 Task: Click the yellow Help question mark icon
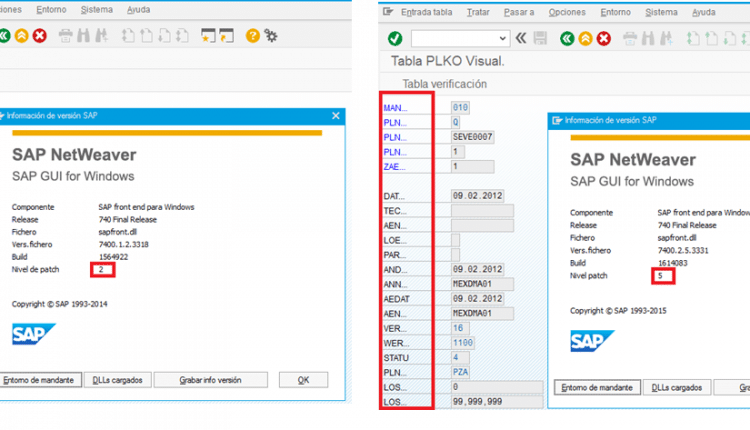pyautogui.click(x=253, y=35)
